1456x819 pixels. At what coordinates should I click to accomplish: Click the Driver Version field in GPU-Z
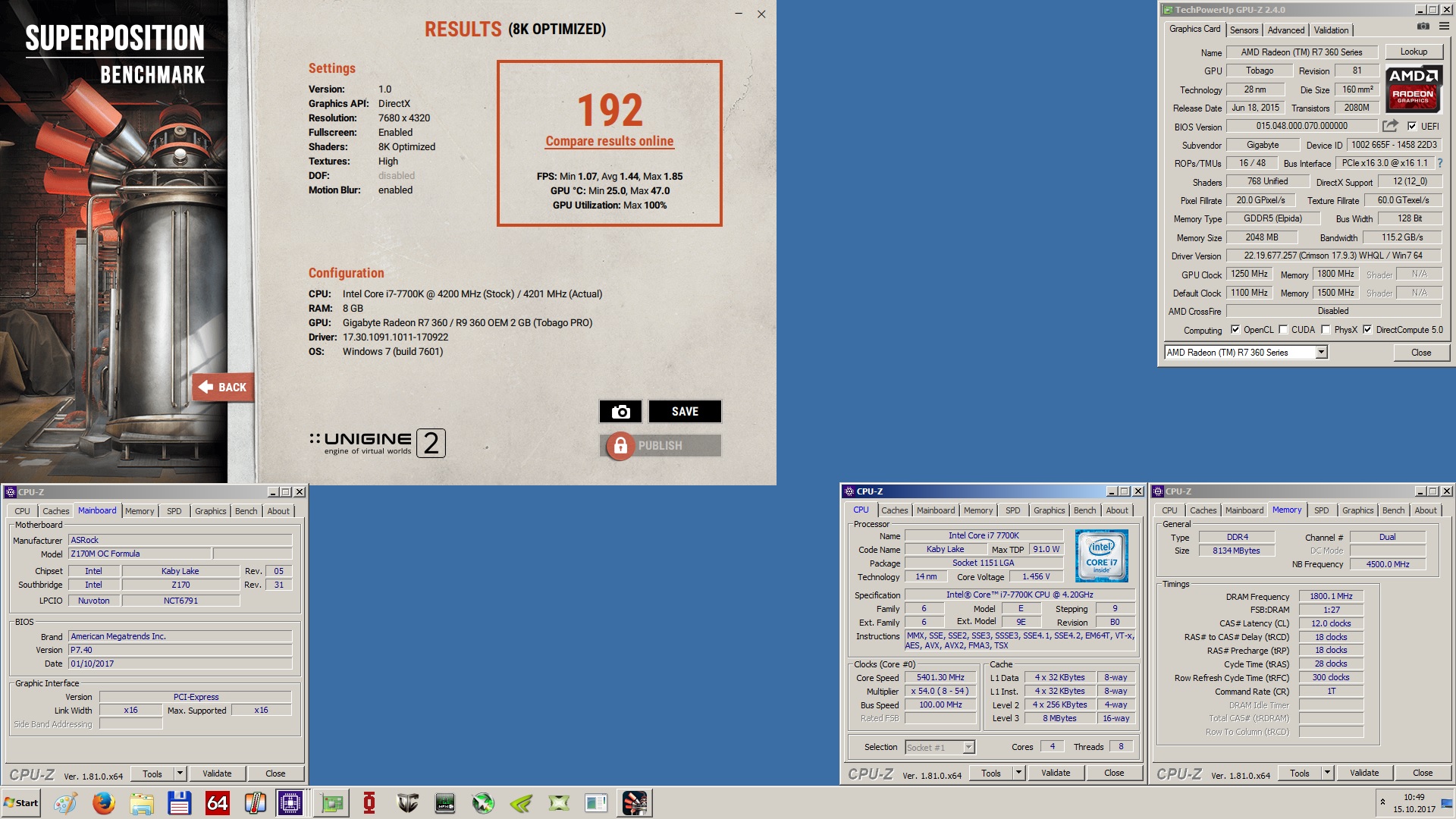coord(1333,256)
